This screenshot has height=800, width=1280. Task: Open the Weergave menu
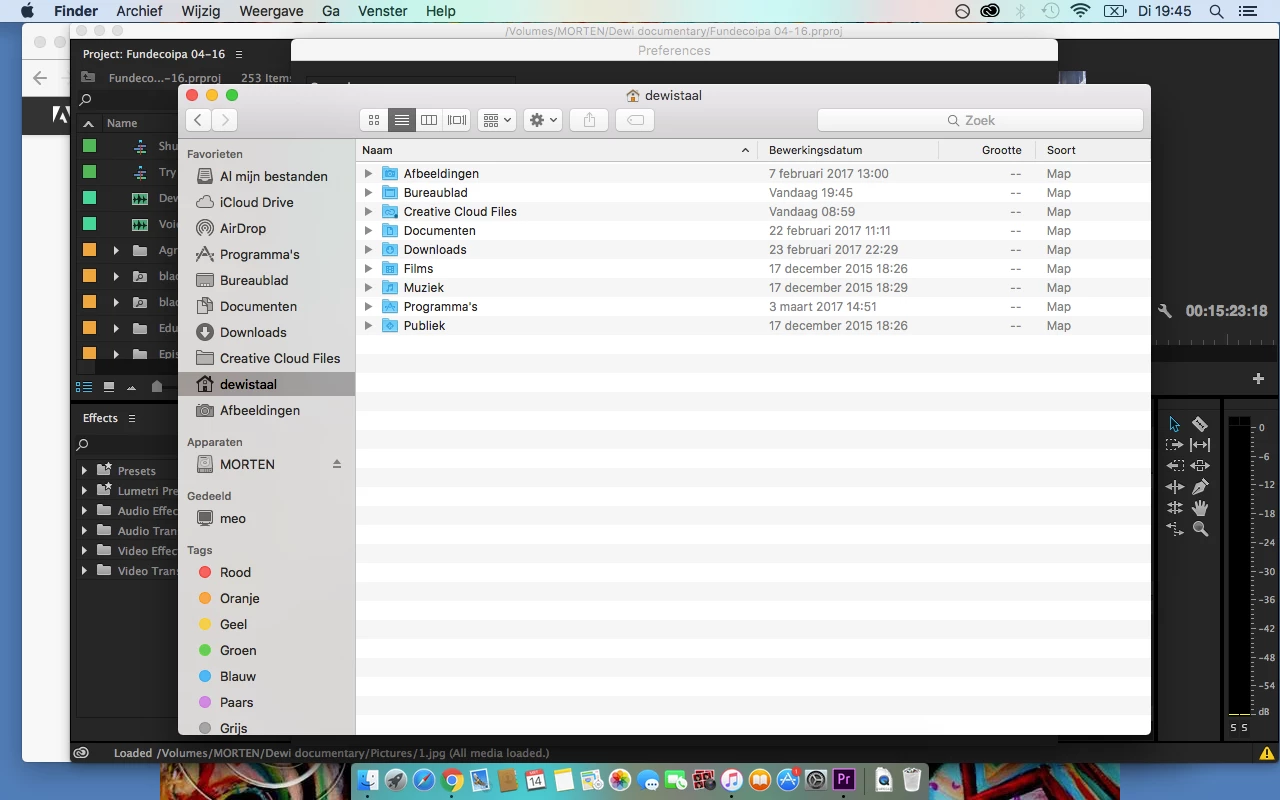tap(269, 11)
